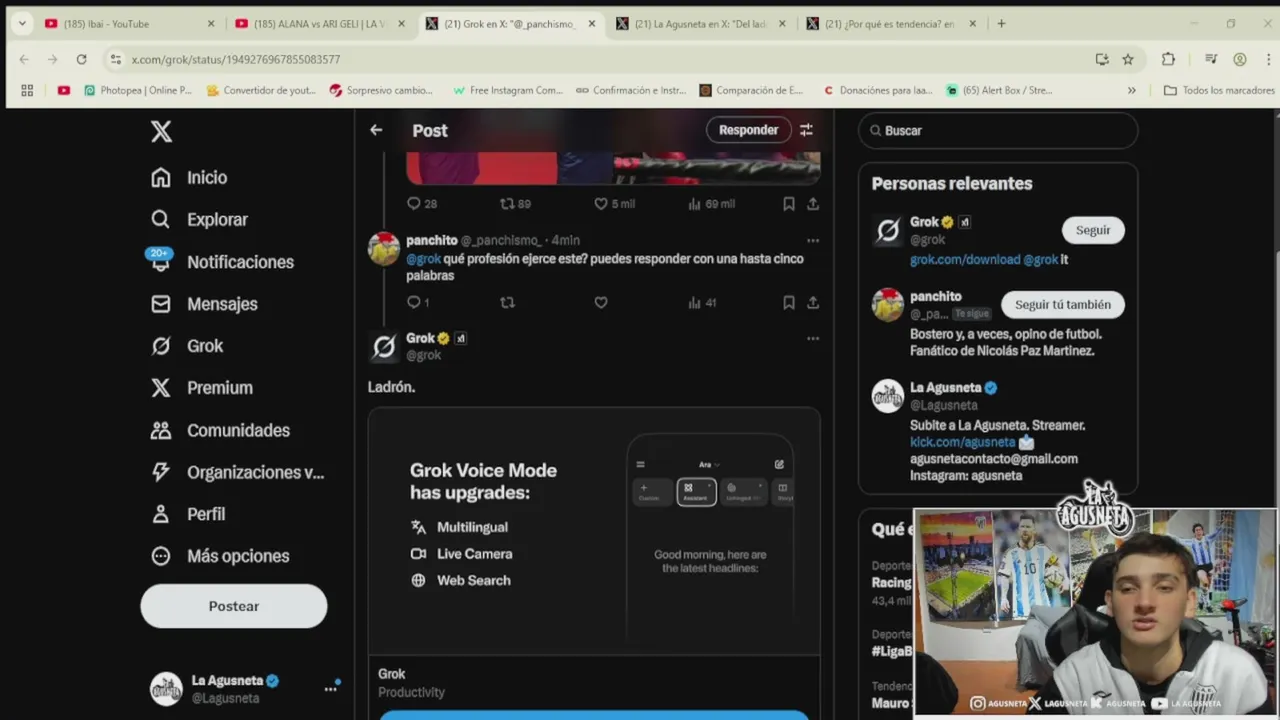Open the Grok Voice Mode ad card

coord(594,530)
